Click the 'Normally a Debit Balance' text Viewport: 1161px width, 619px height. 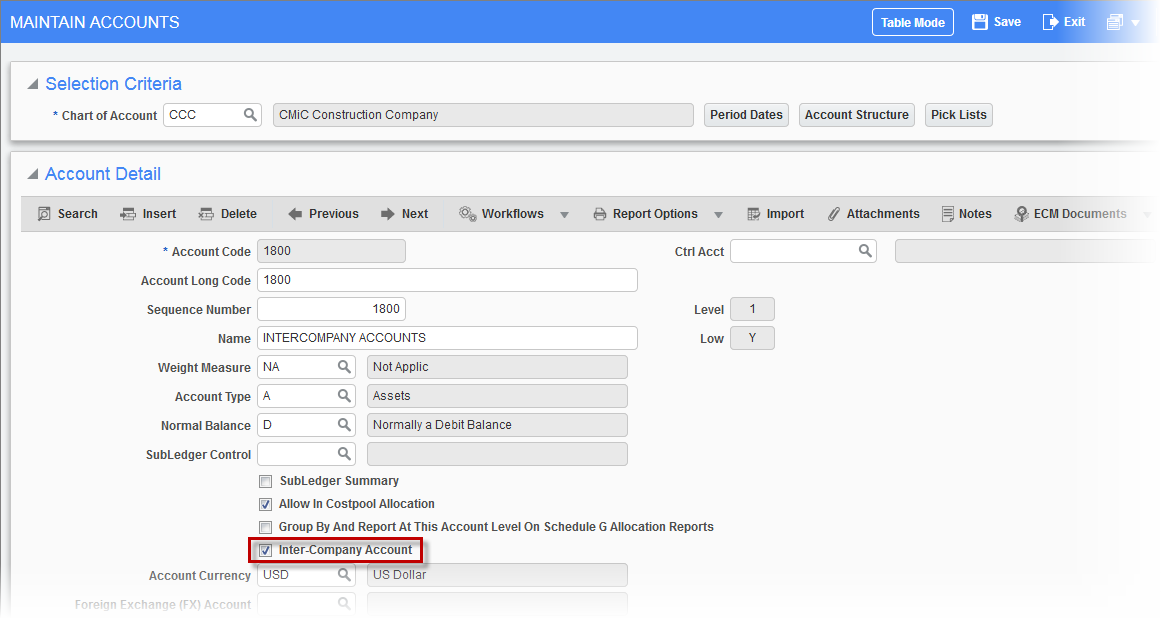[442, 424]
